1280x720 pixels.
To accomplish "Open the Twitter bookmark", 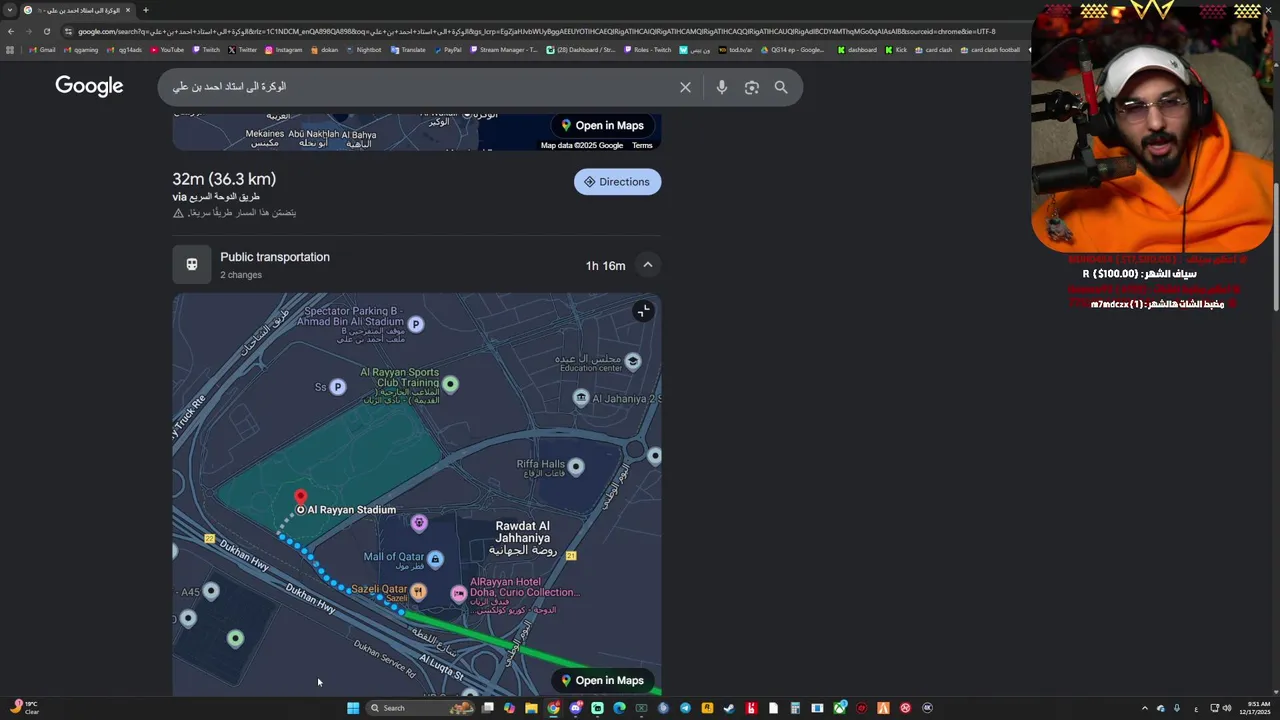I will point(243,50).
